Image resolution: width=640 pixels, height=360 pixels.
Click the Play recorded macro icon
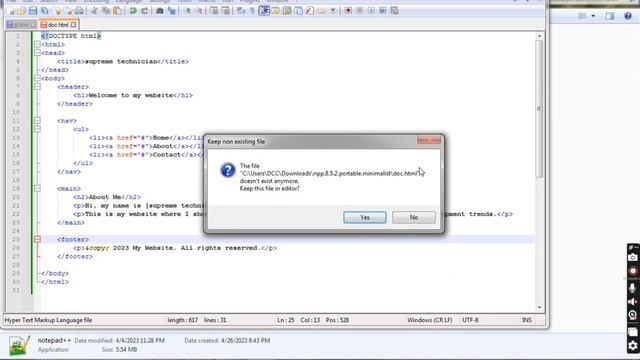(x=371, y=11)
